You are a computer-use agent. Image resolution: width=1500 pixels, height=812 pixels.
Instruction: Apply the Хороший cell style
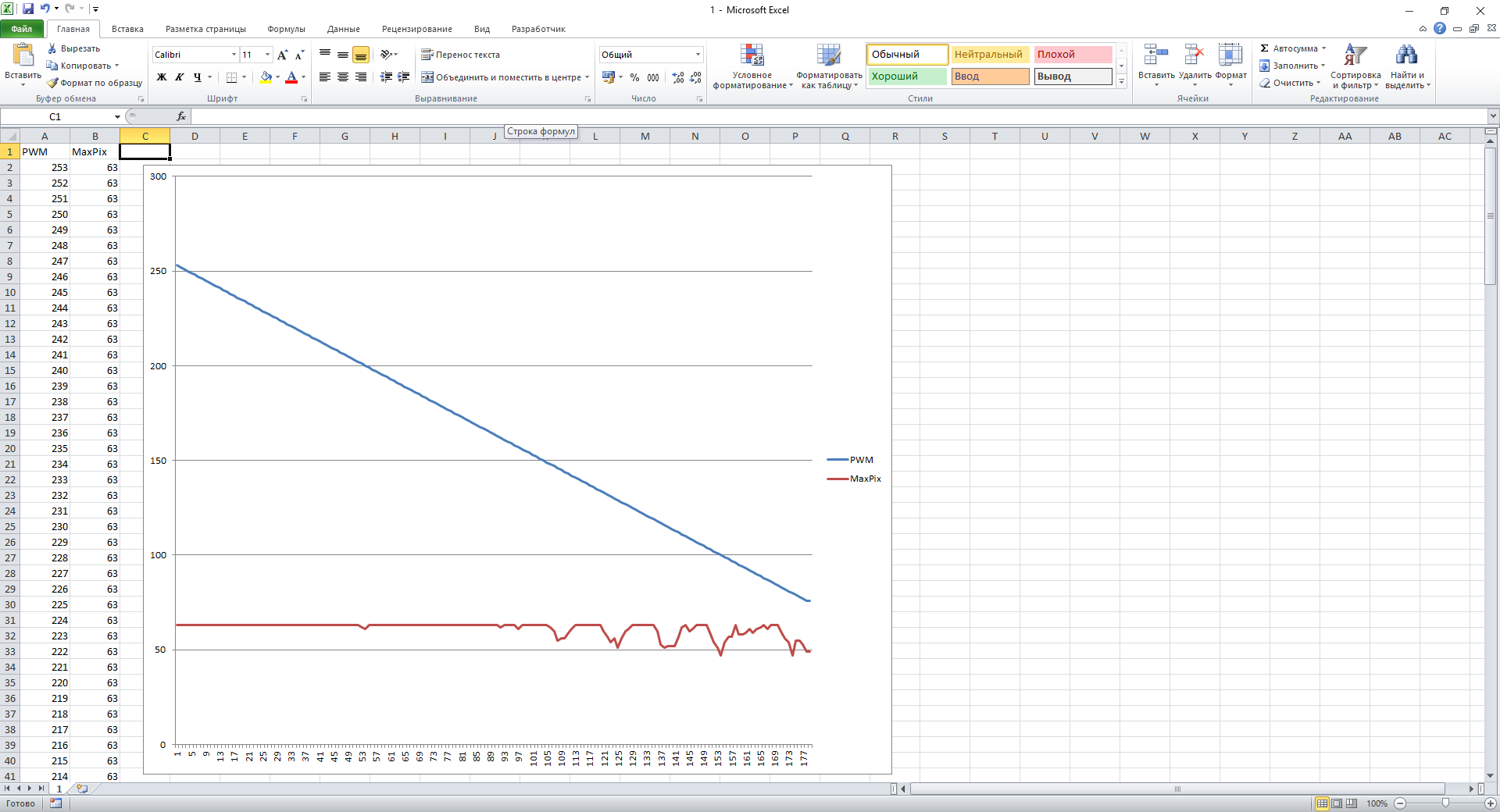point(906,77)
